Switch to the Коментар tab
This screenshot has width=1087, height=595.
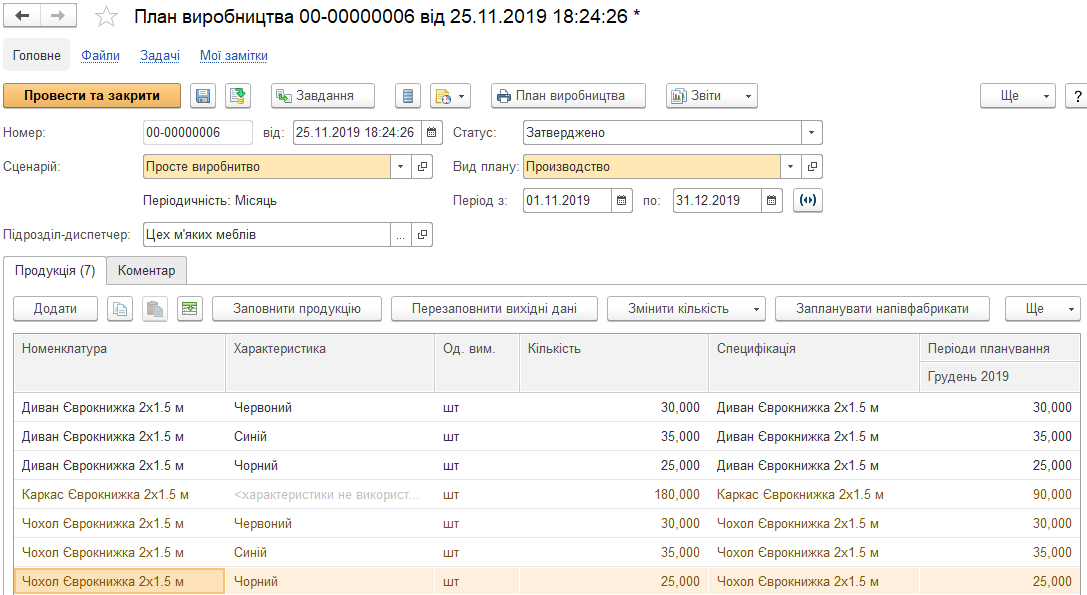tap(146, 271)
